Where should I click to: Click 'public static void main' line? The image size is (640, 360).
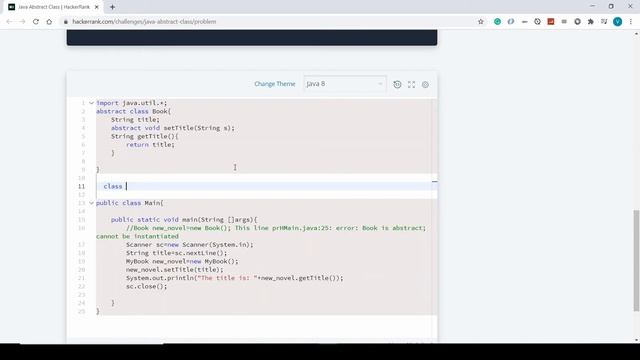coord(184,220)
